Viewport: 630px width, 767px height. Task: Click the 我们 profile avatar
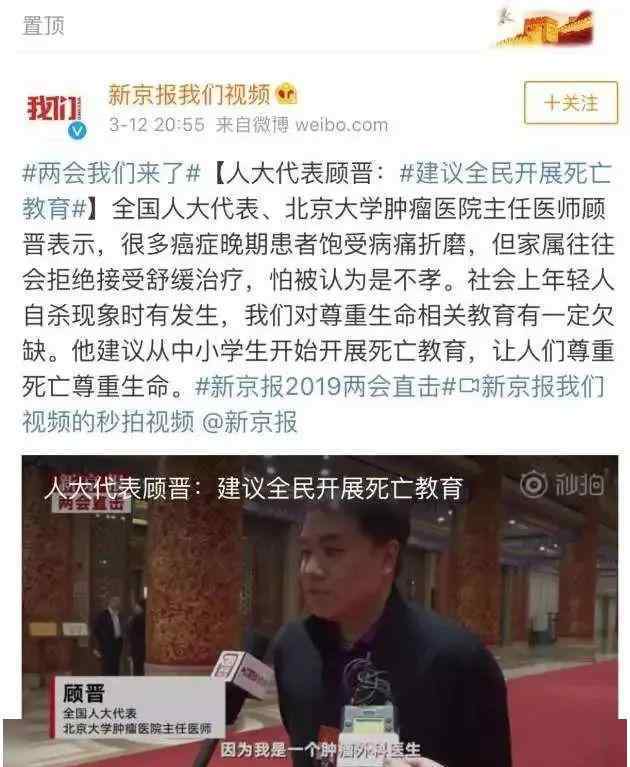(54, 109)
